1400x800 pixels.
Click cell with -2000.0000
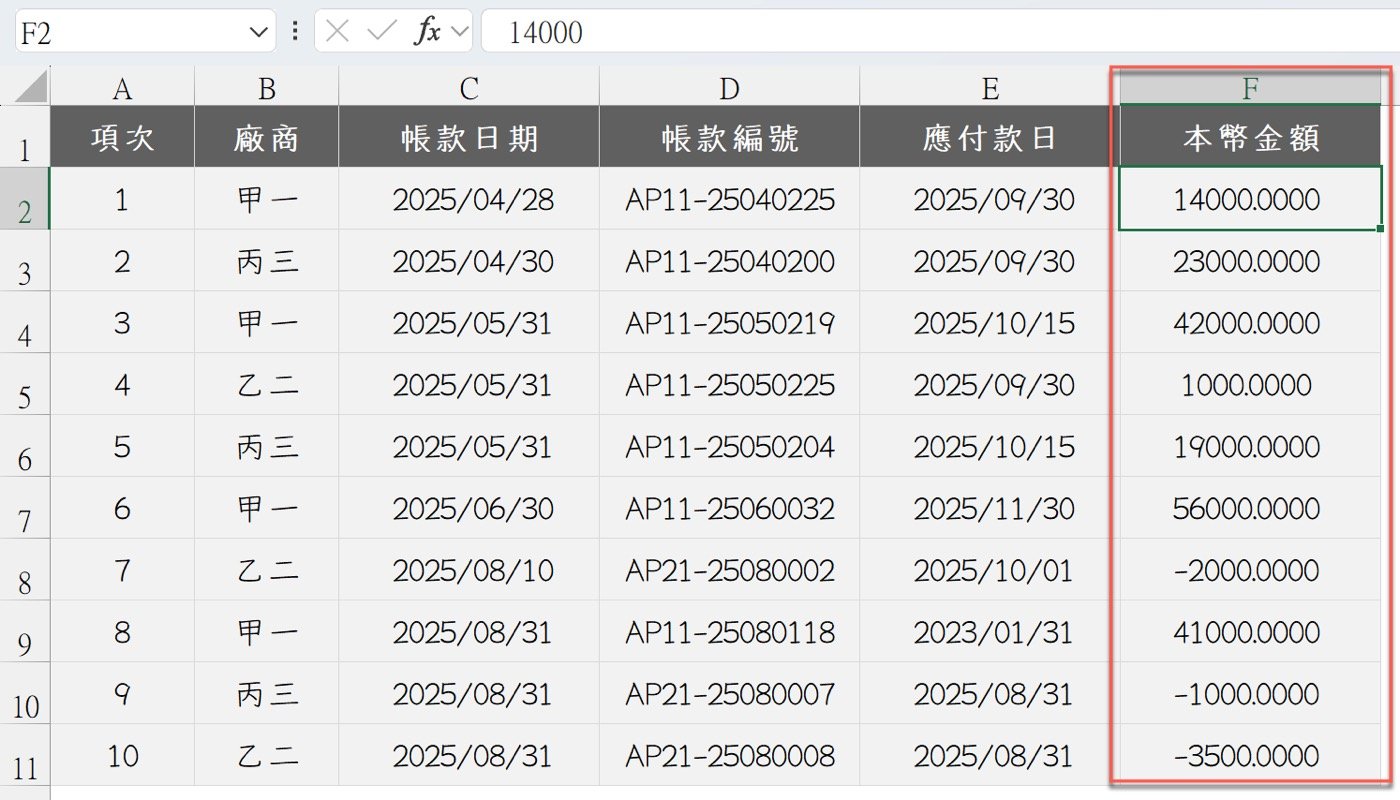click(x=1250, y=570)
